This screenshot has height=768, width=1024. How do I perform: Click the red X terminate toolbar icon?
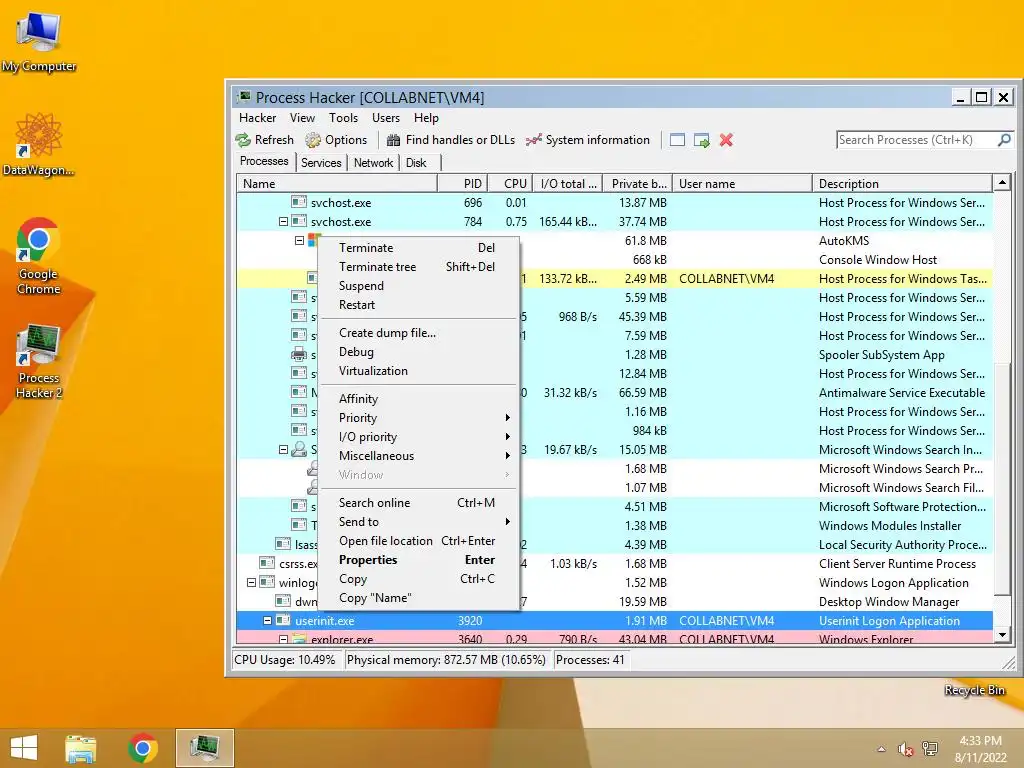click(726, 140)
